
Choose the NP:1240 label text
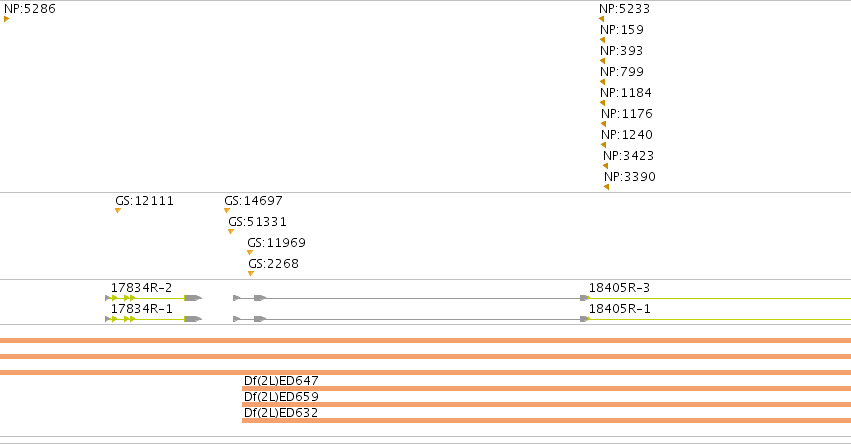pyautogui.click(x=627, y=135)
